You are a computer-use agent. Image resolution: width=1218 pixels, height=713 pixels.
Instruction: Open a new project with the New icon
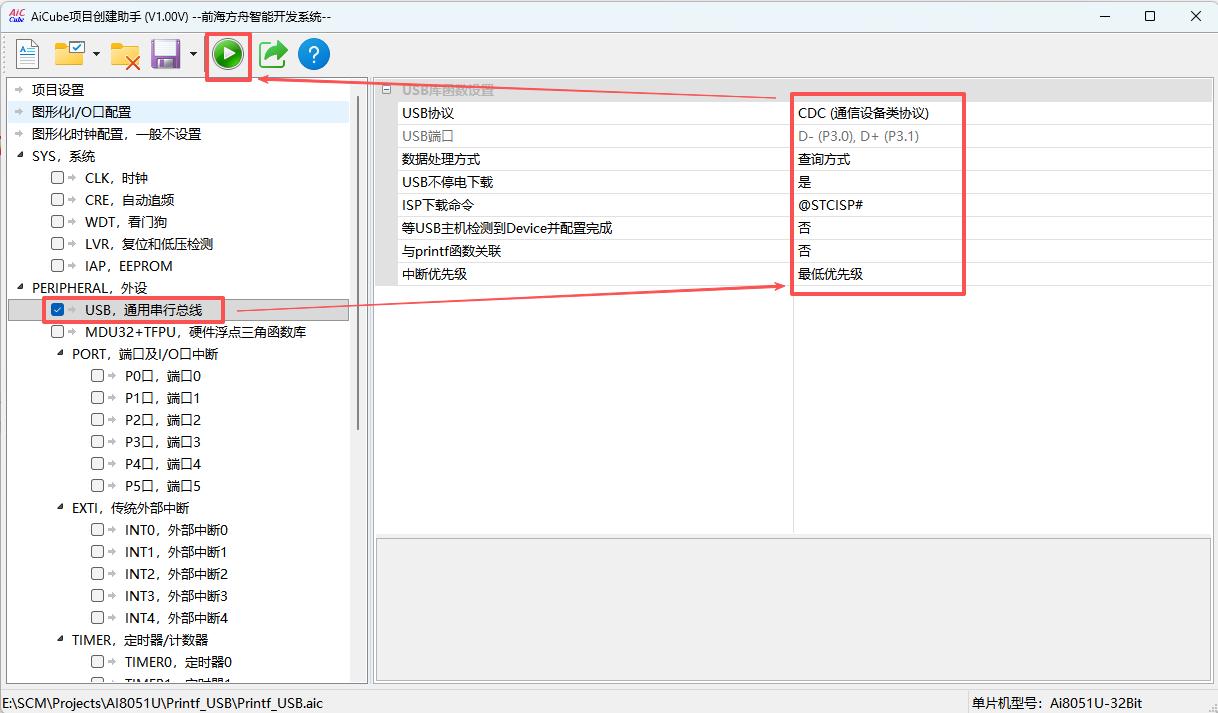click(27, 54)
